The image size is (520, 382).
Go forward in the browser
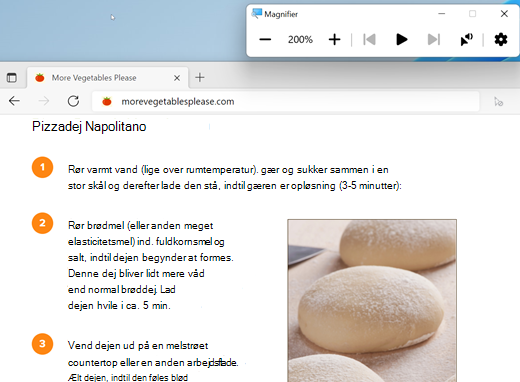click(44, 101)
